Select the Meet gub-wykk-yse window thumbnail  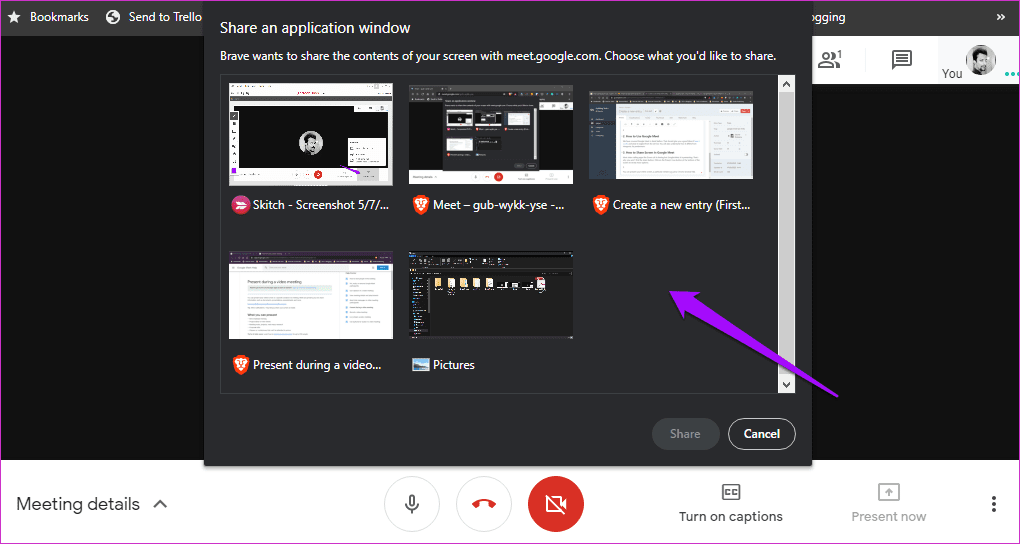click(491, 133)
